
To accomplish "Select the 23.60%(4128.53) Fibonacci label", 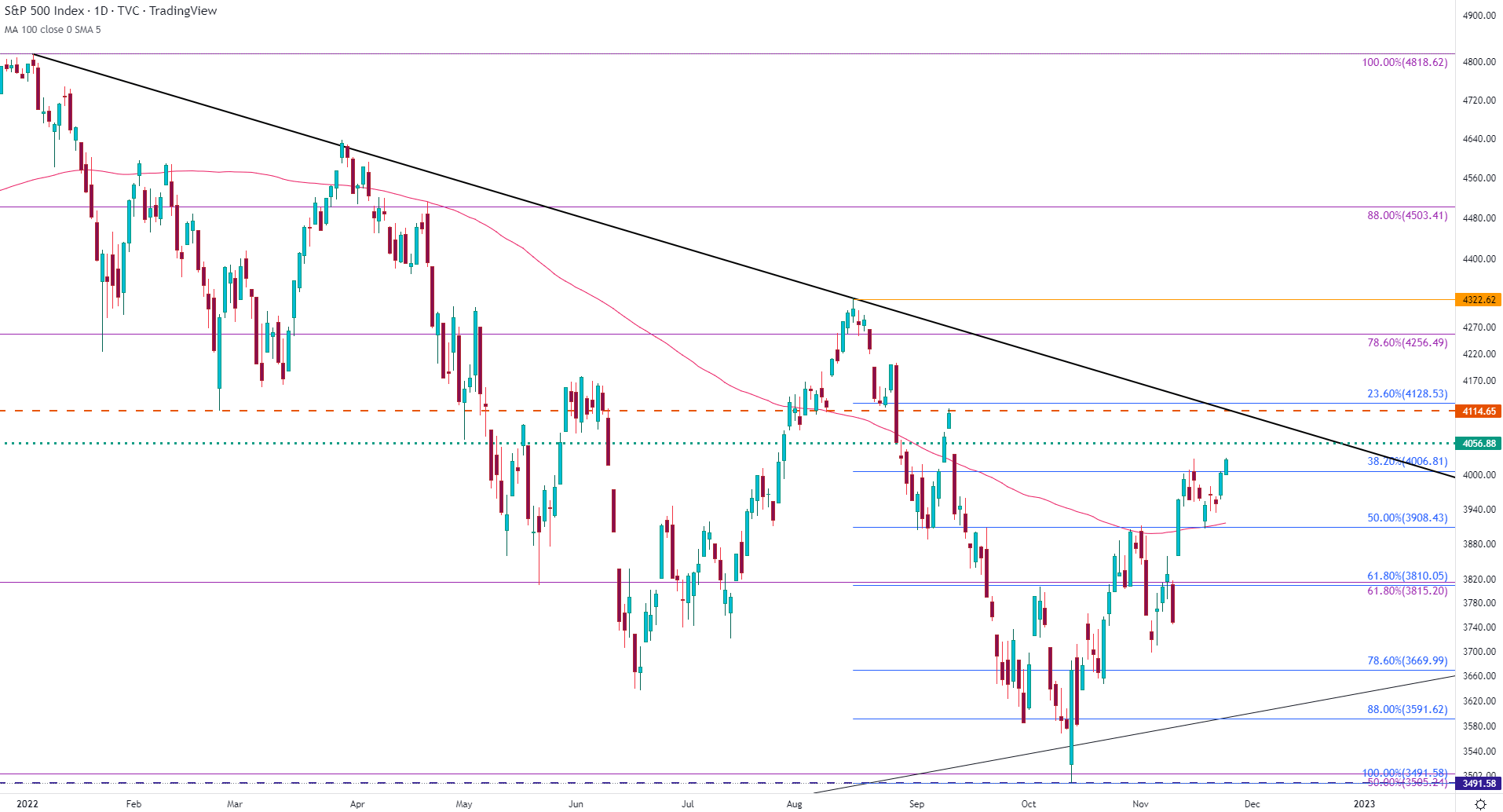I will (1407, 393).
